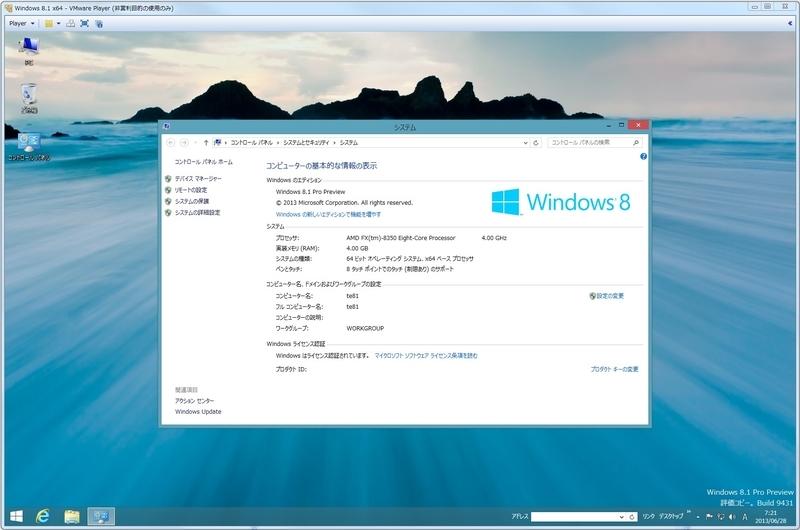Click the volume speaker icon in tray
The width and height of the screenshot is (800, 530).
(732, 517)
